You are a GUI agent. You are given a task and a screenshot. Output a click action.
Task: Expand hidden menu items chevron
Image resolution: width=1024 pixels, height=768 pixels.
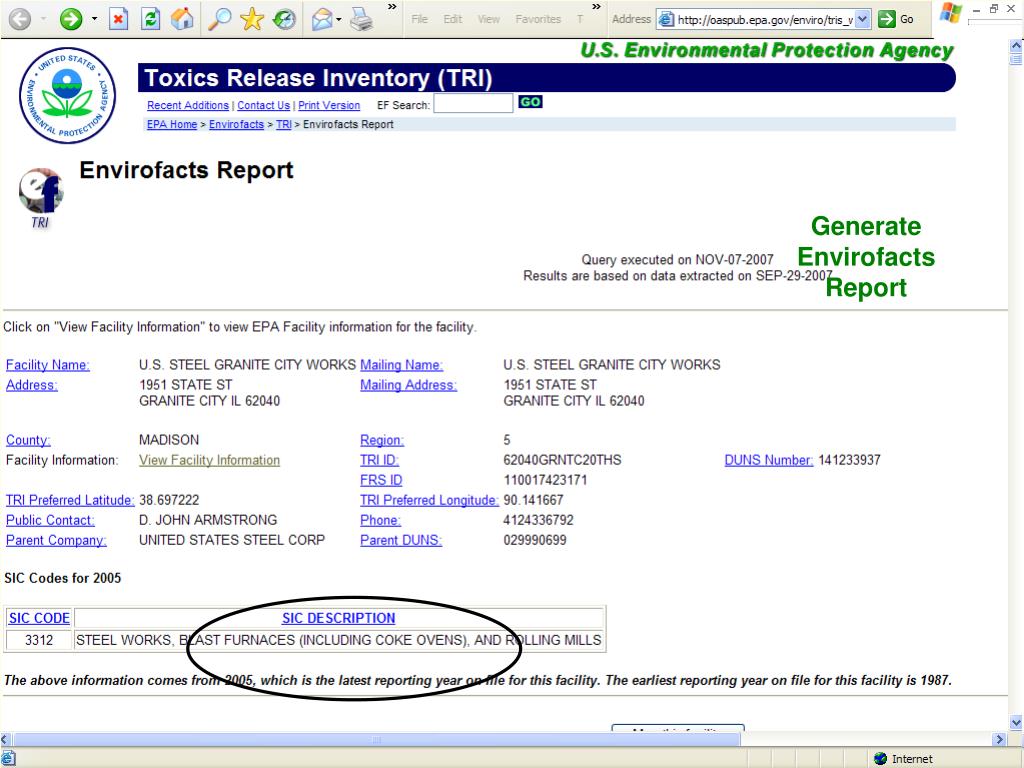click(x=596, y=7)
